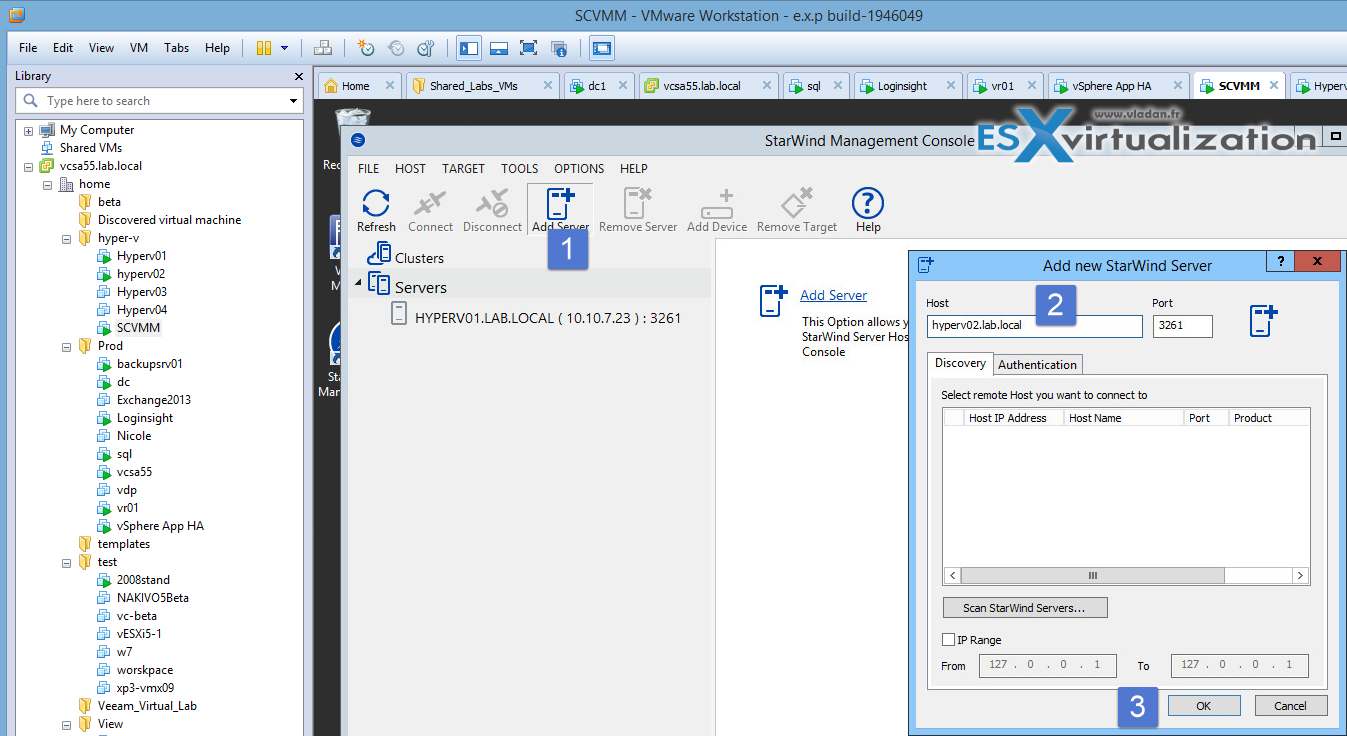Open StarWind HOST menu
Viewport: 1347px width, 736px height.
[x=410, y=169]
